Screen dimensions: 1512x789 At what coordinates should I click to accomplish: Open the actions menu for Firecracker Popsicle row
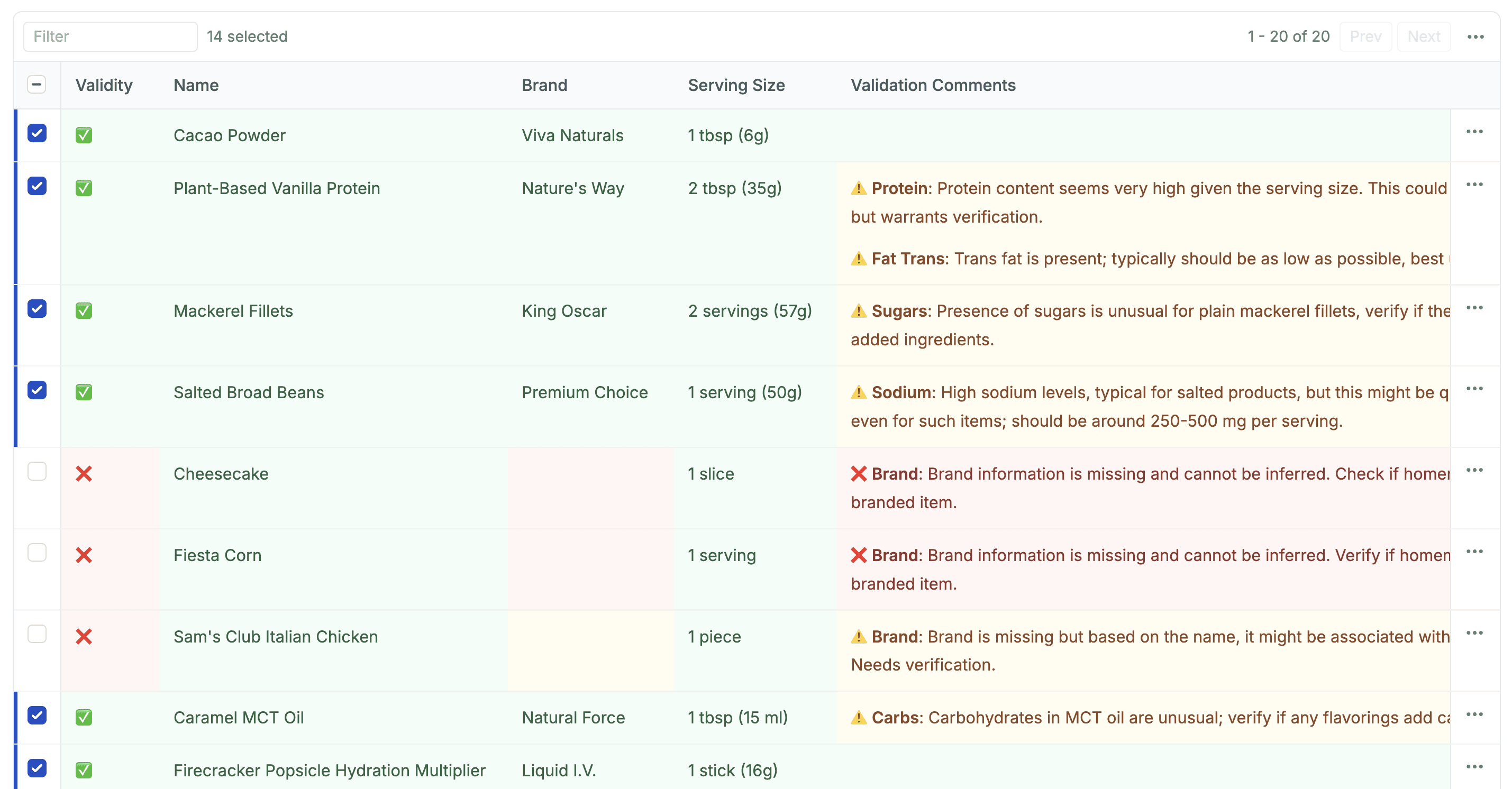pyautogui.click(x=1475, y=768)
